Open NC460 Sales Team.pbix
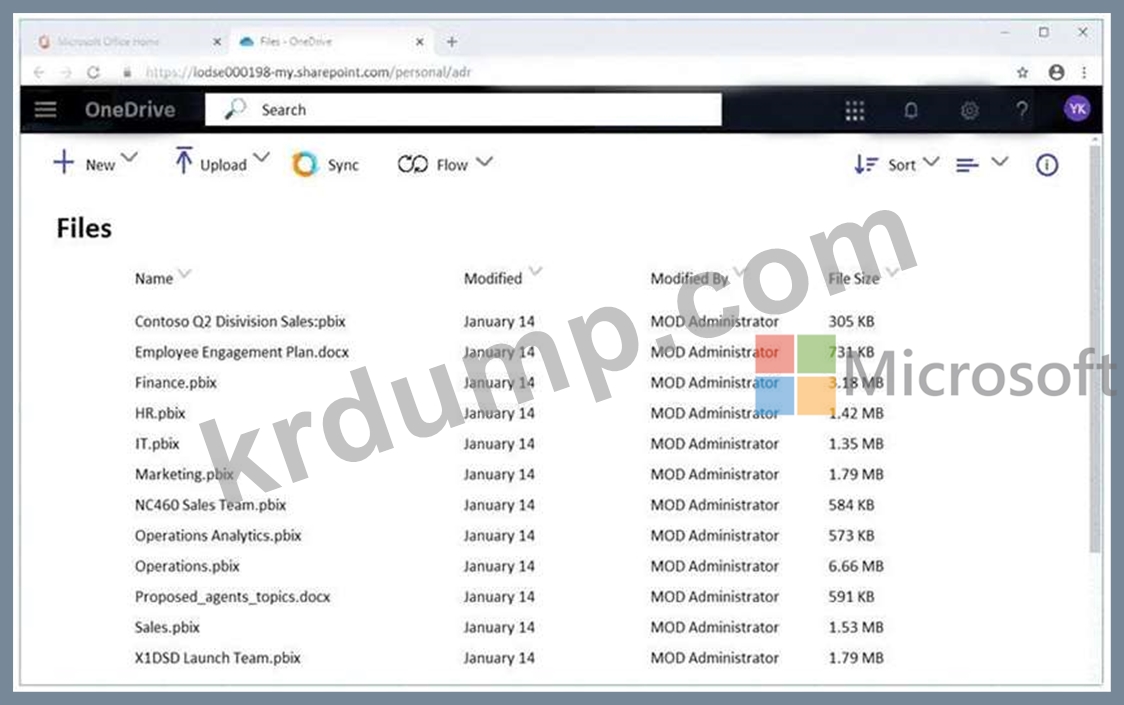The image size is (1124, 705). tap(210, 505)
